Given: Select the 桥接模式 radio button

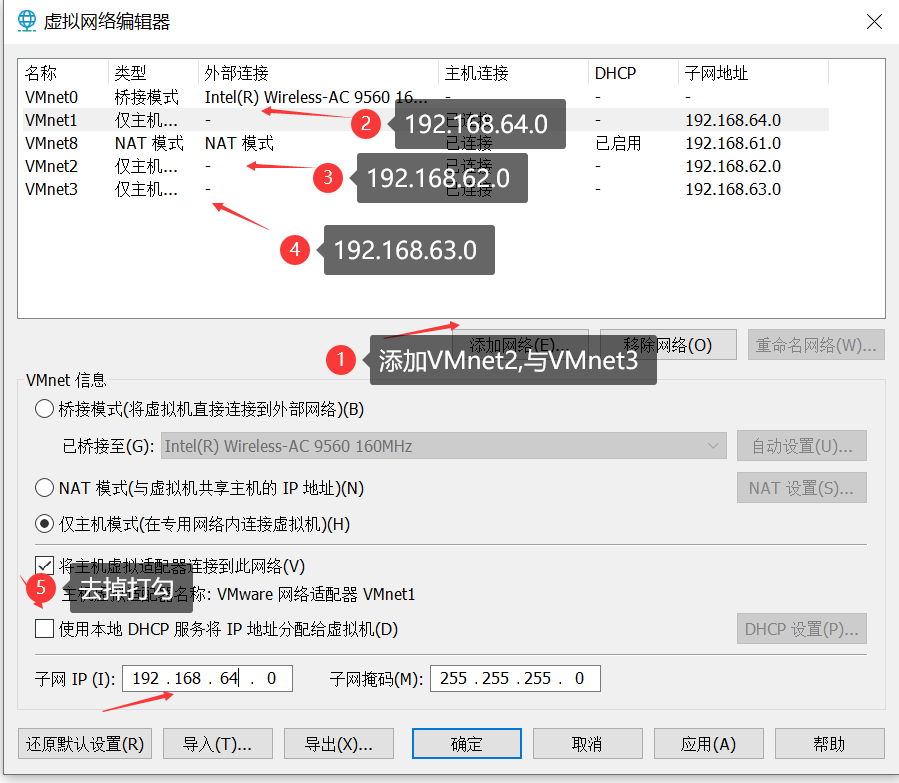Looking at the screenshot, I should coord(44,409).
